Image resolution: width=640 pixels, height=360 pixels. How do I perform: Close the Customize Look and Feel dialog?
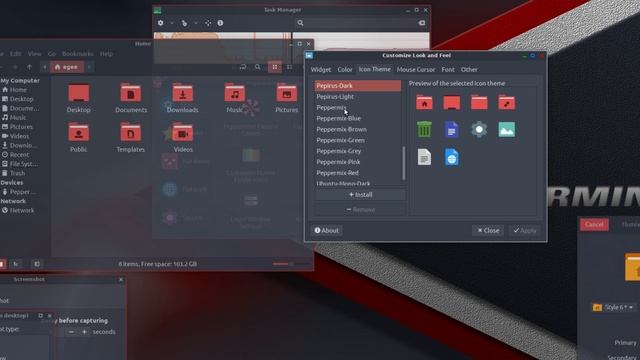(x=488, y=231)
